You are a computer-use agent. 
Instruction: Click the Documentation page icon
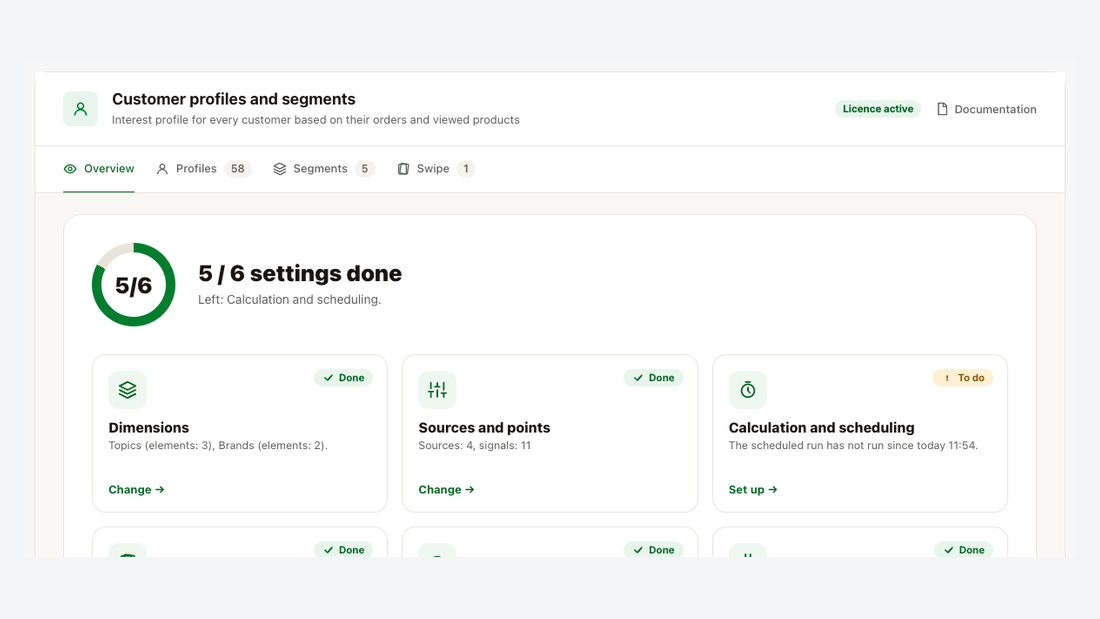tap(942, 109)
